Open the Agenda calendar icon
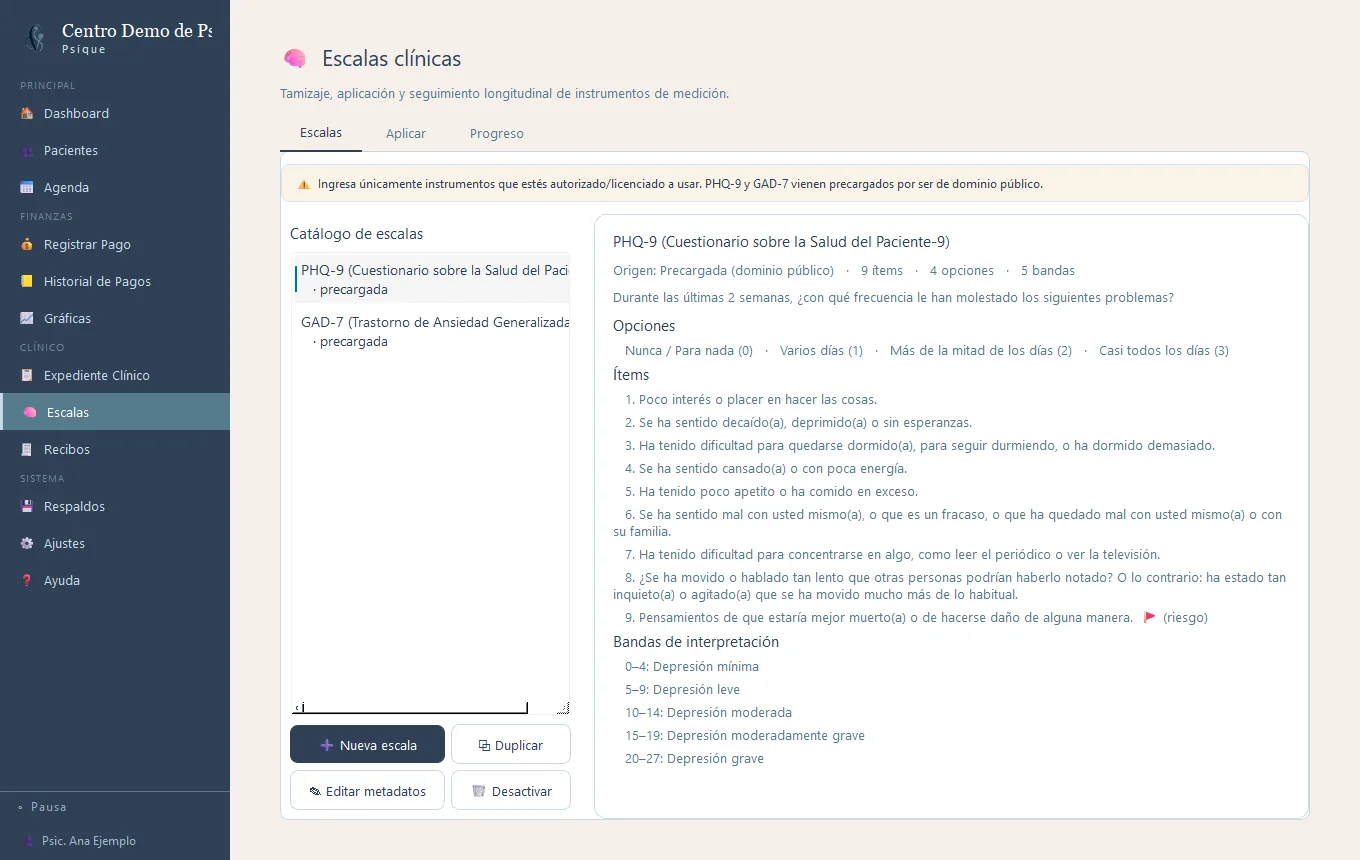 pyautogui.click(x=27, y=188)
